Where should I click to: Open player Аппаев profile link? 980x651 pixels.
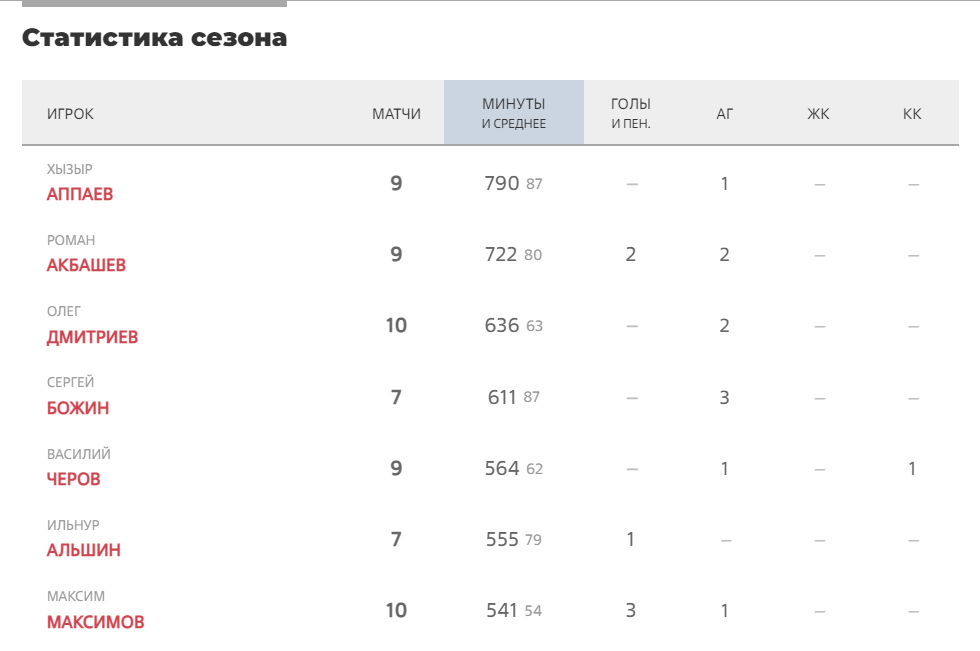[80, 194]
